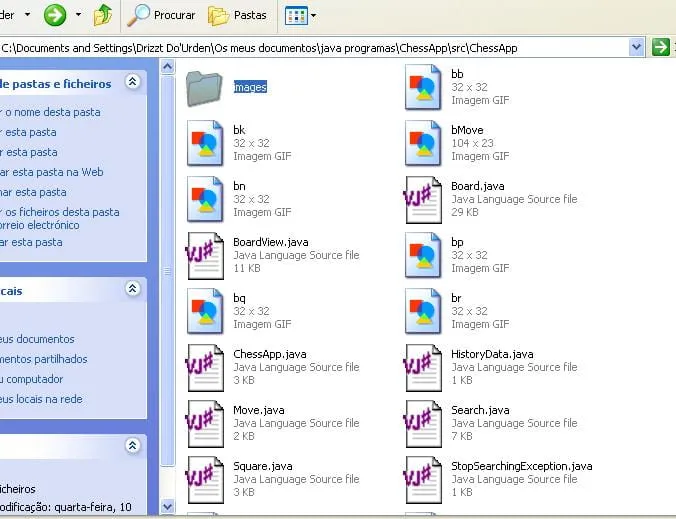Click the 'o nome desta pasta' link
This screenshot has width=676, height=519.
point(52,112)
